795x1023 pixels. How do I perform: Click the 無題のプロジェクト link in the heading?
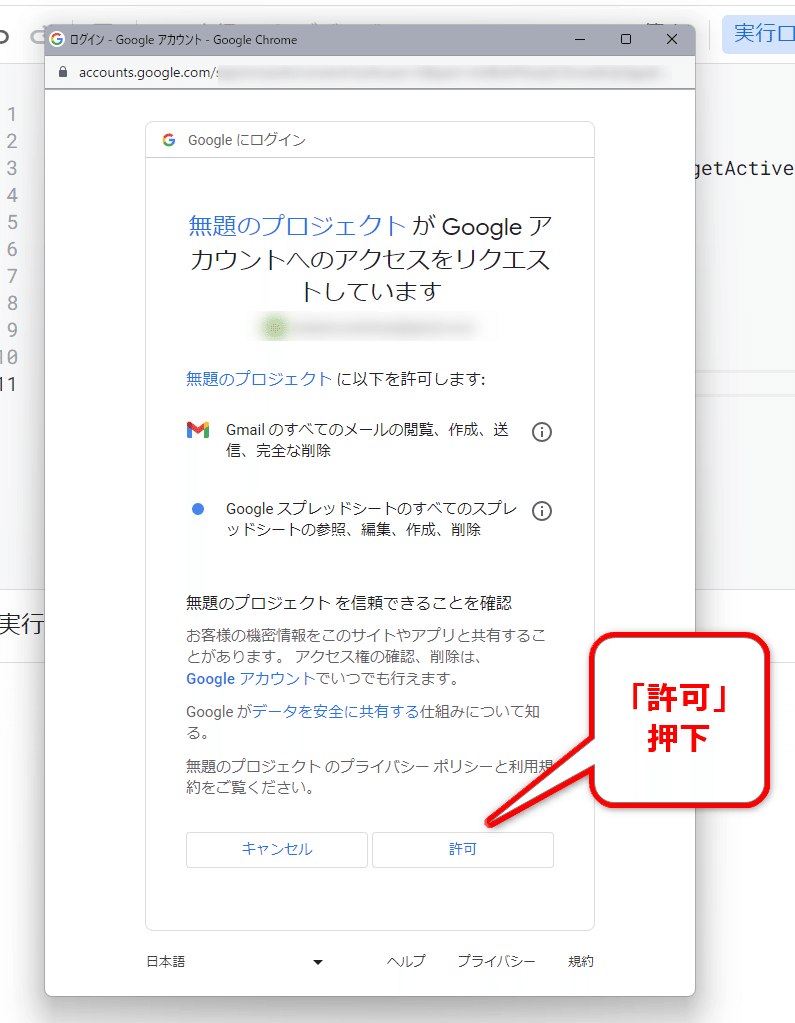297,226
